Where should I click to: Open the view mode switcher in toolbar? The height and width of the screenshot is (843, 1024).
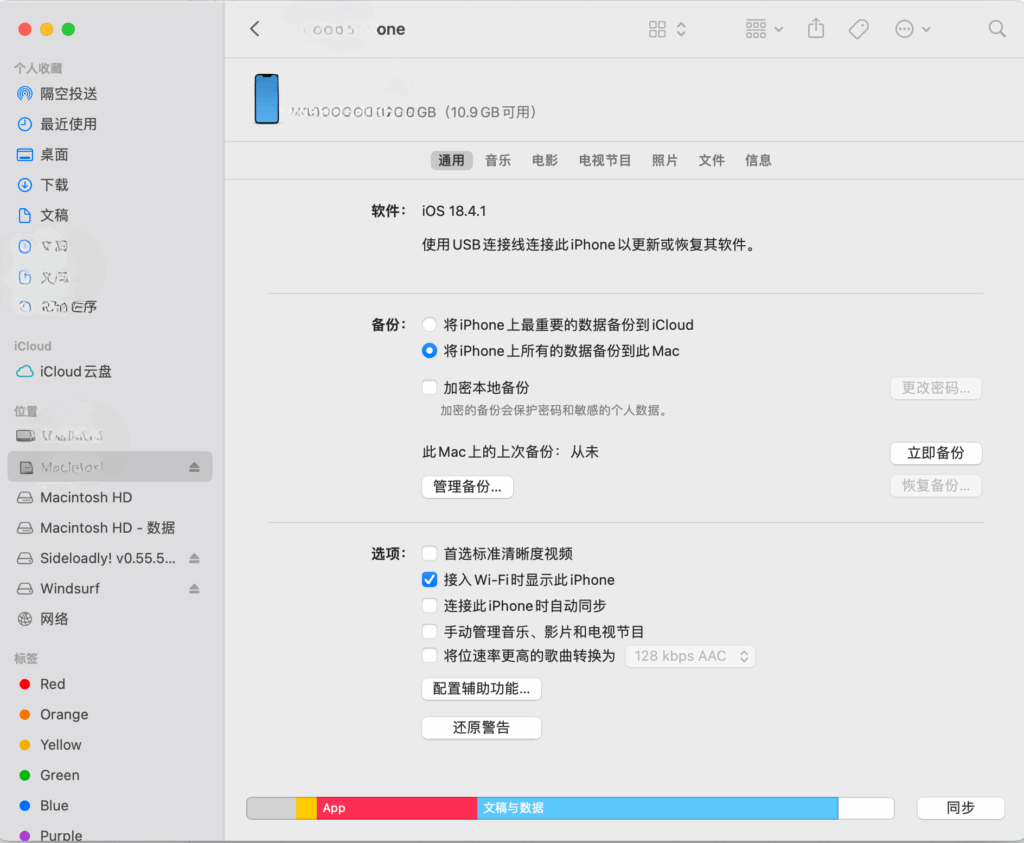(x=667, y=29)
